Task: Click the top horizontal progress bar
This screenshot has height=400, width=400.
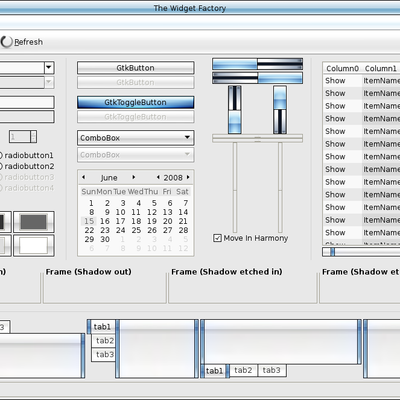Action: click(x=257, y=64)
